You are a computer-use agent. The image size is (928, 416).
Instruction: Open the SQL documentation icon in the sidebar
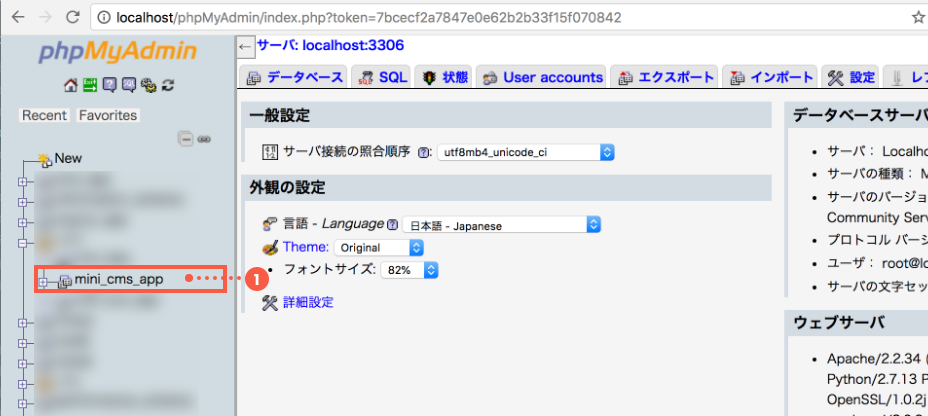(128, 85)
